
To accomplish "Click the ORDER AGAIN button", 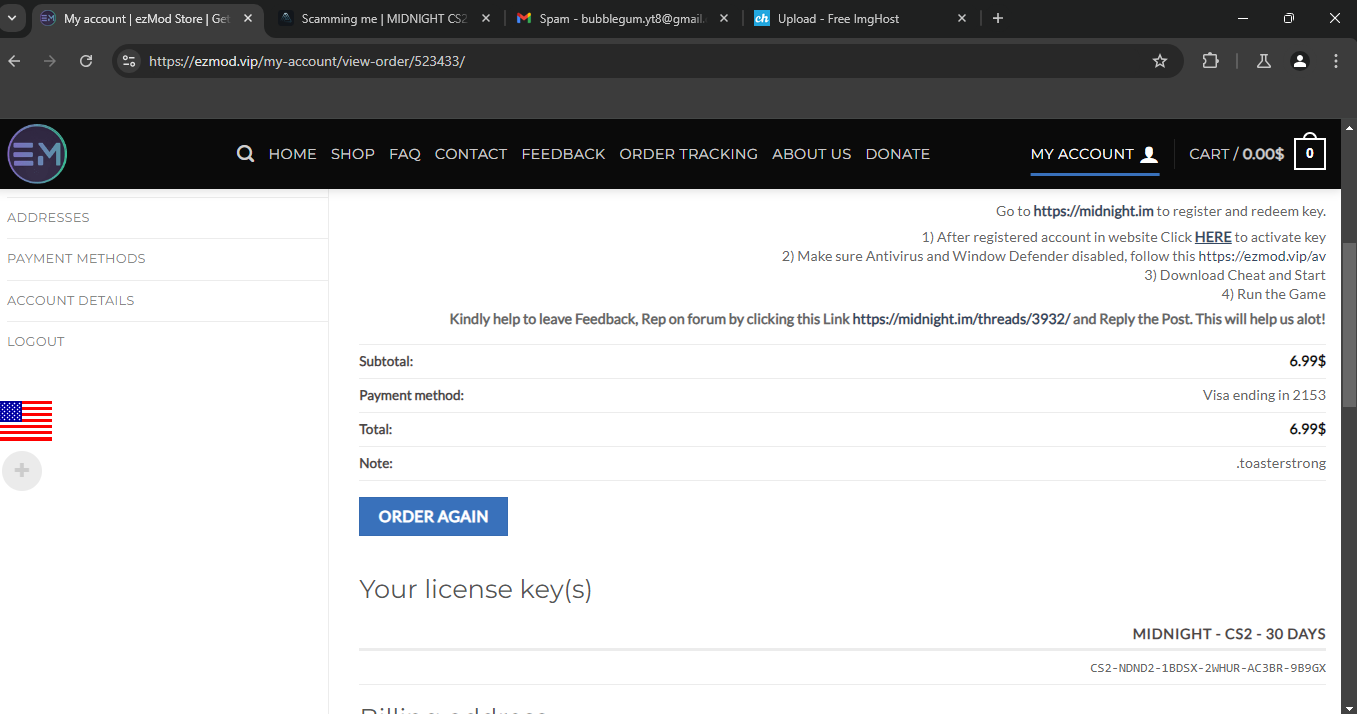I will pos(433,516).
